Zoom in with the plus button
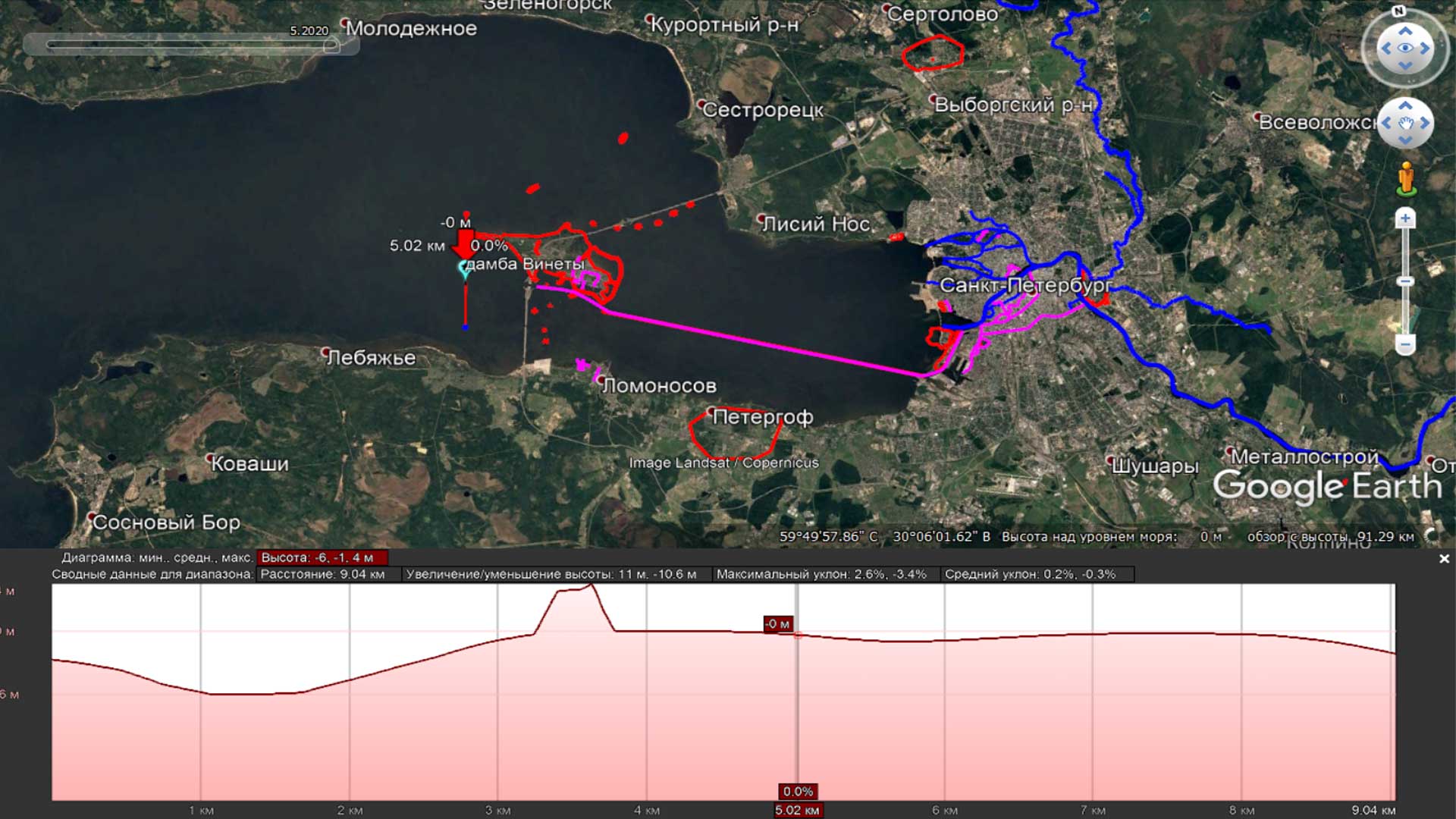 point(1405,218)
